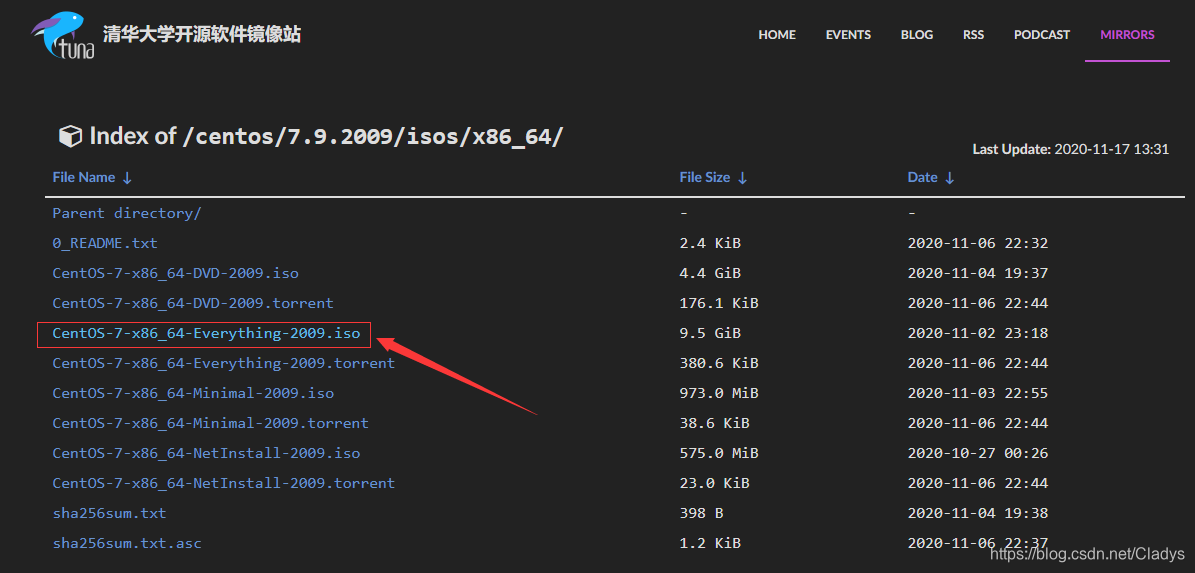Click the date 2020-10-27 00:26

point(978,453)
